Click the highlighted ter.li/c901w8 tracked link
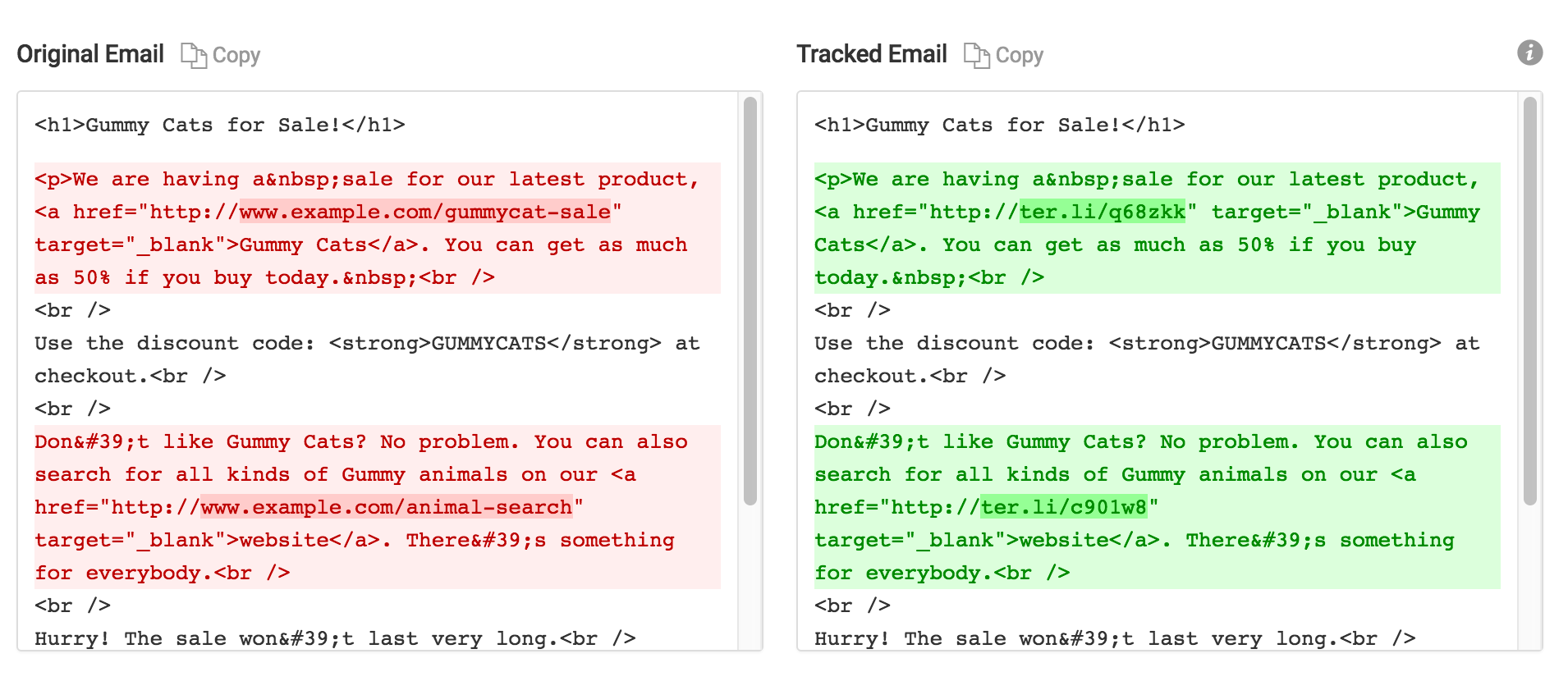1568x681 pixels. point(1064,507)
